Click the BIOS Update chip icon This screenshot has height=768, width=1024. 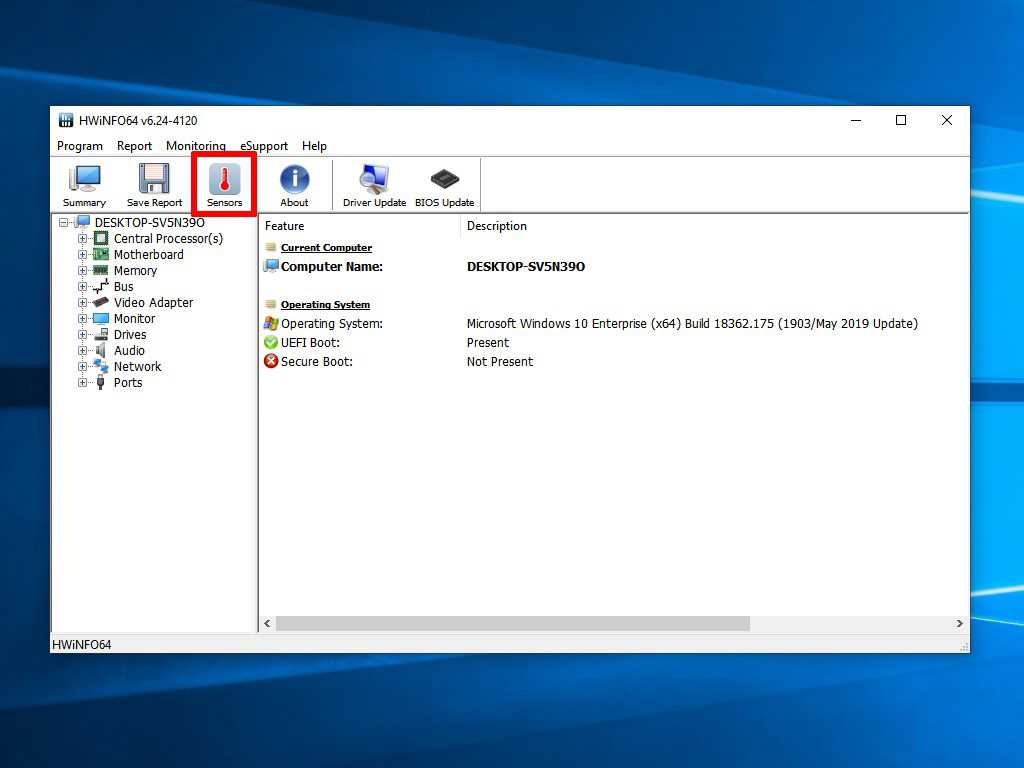(x=444, y=185)
